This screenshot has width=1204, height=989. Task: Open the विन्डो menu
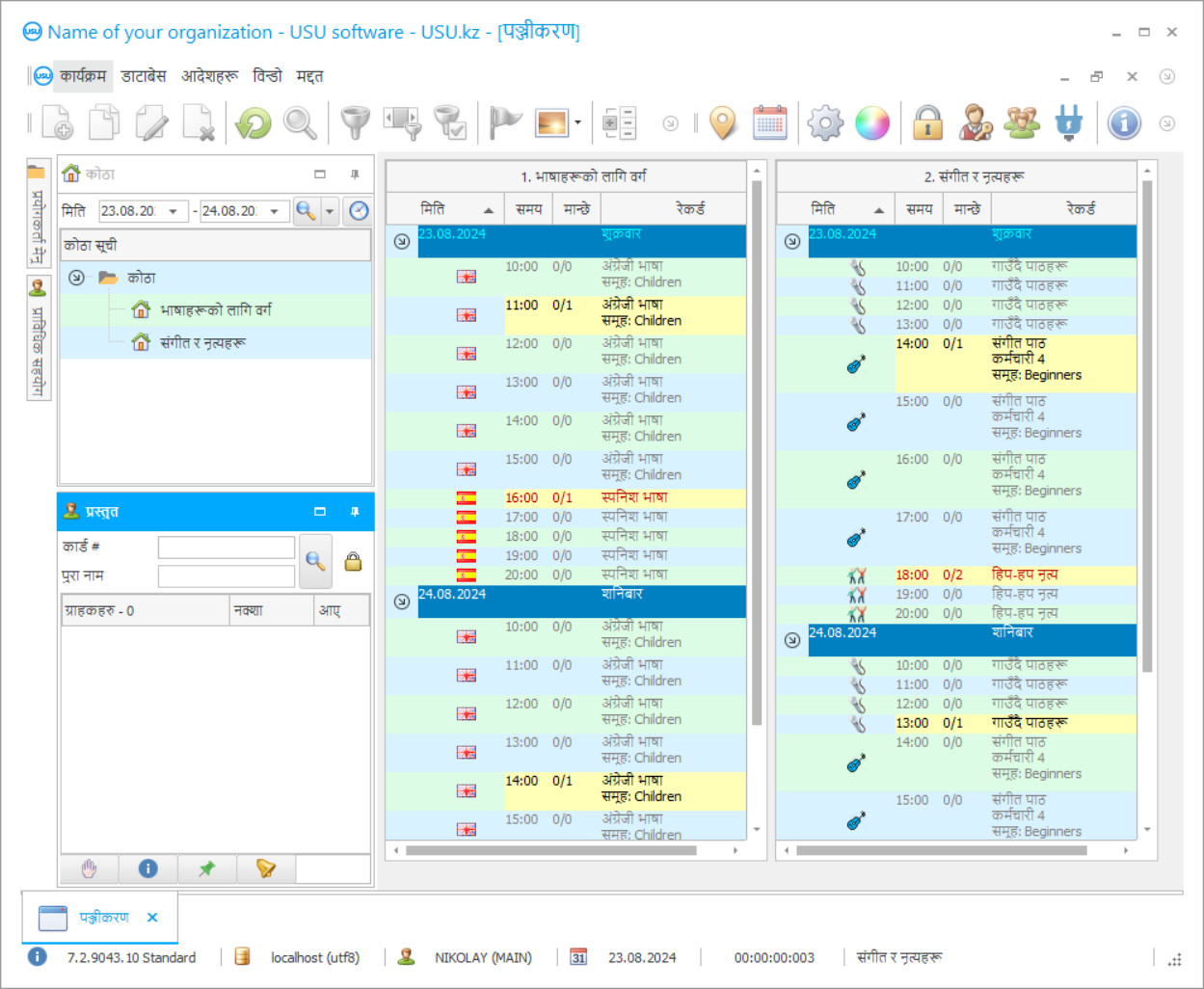267,76
